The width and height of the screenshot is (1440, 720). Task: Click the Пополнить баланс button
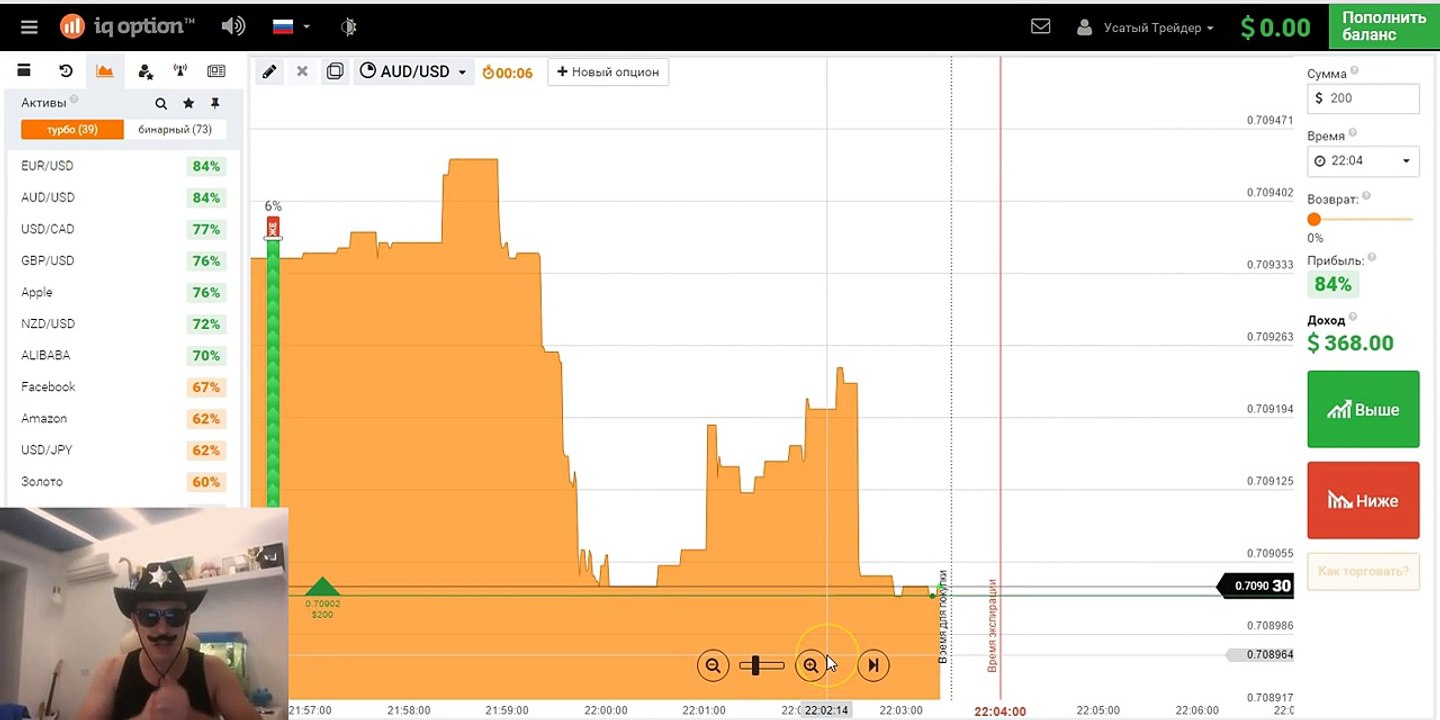pyautogui.click(x=1384, y=26)
